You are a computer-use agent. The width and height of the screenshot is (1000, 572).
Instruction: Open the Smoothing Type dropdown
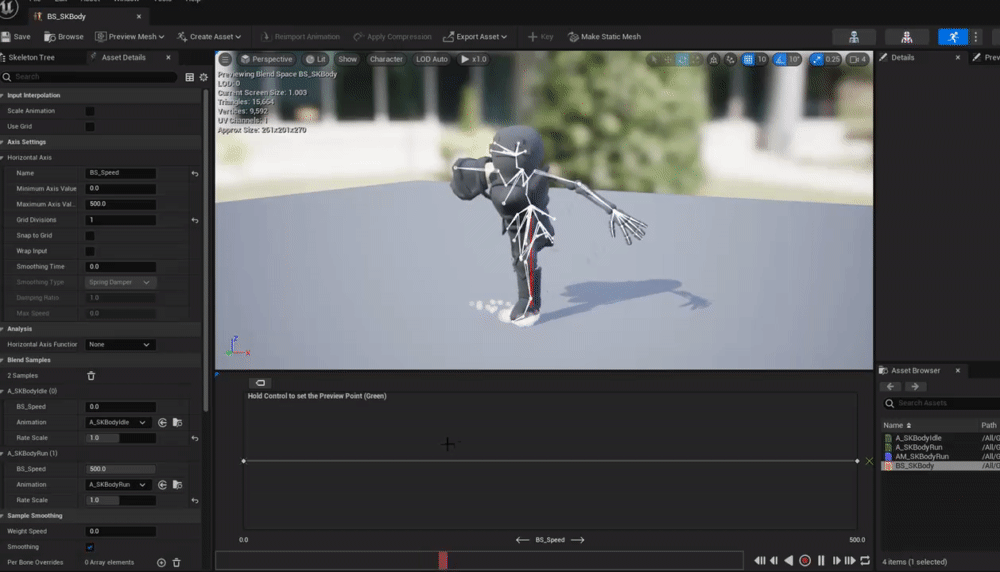click(x=120, y=282)
